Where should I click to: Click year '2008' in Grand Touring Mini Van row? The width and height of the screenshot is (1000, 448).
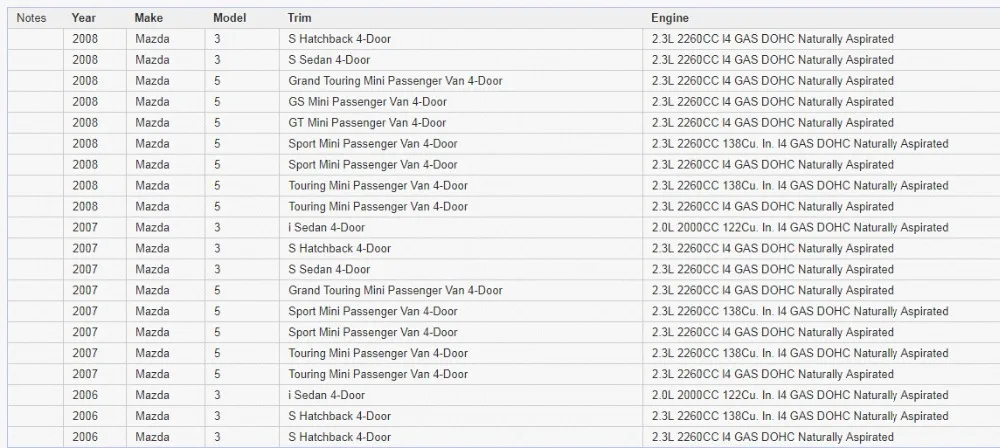(95, 81)
